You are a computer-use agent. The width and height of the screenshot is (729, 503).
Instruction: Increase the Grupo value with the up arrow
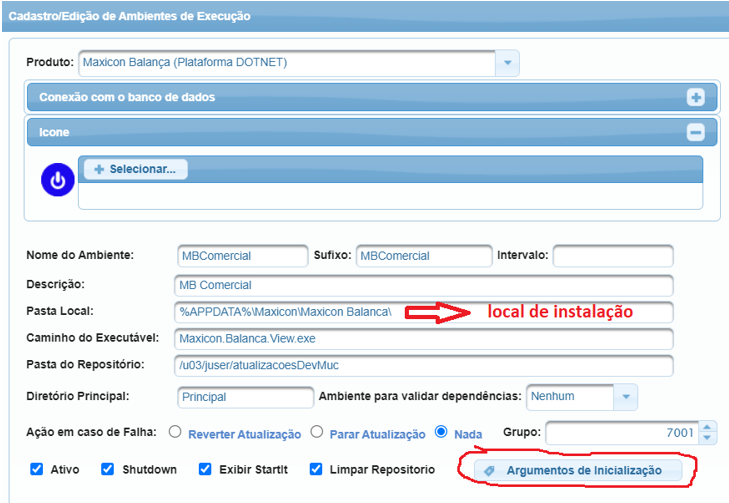(x=707, y=427)
